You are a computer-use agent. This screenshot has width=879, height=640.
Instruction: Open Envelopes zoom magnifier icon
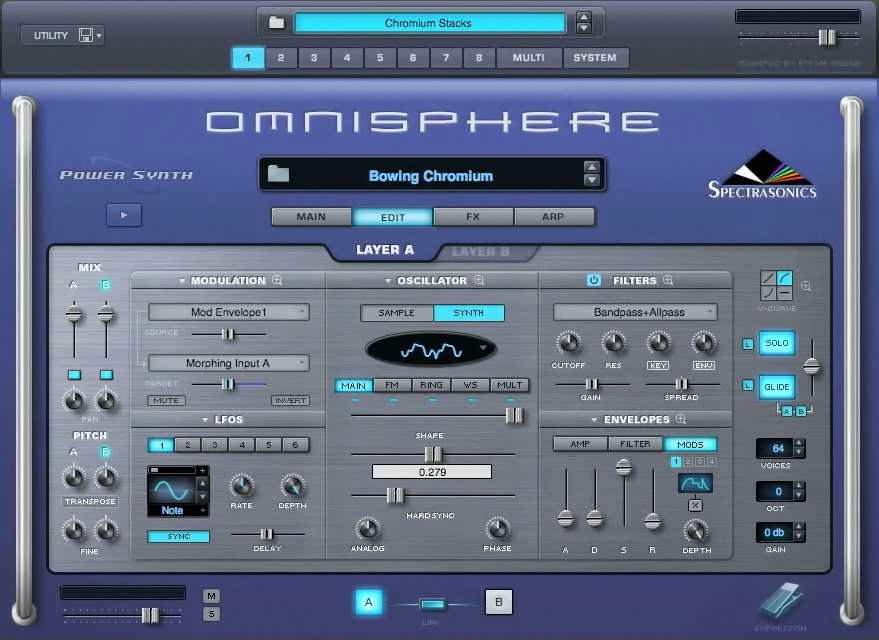click(x=681, y=420)
